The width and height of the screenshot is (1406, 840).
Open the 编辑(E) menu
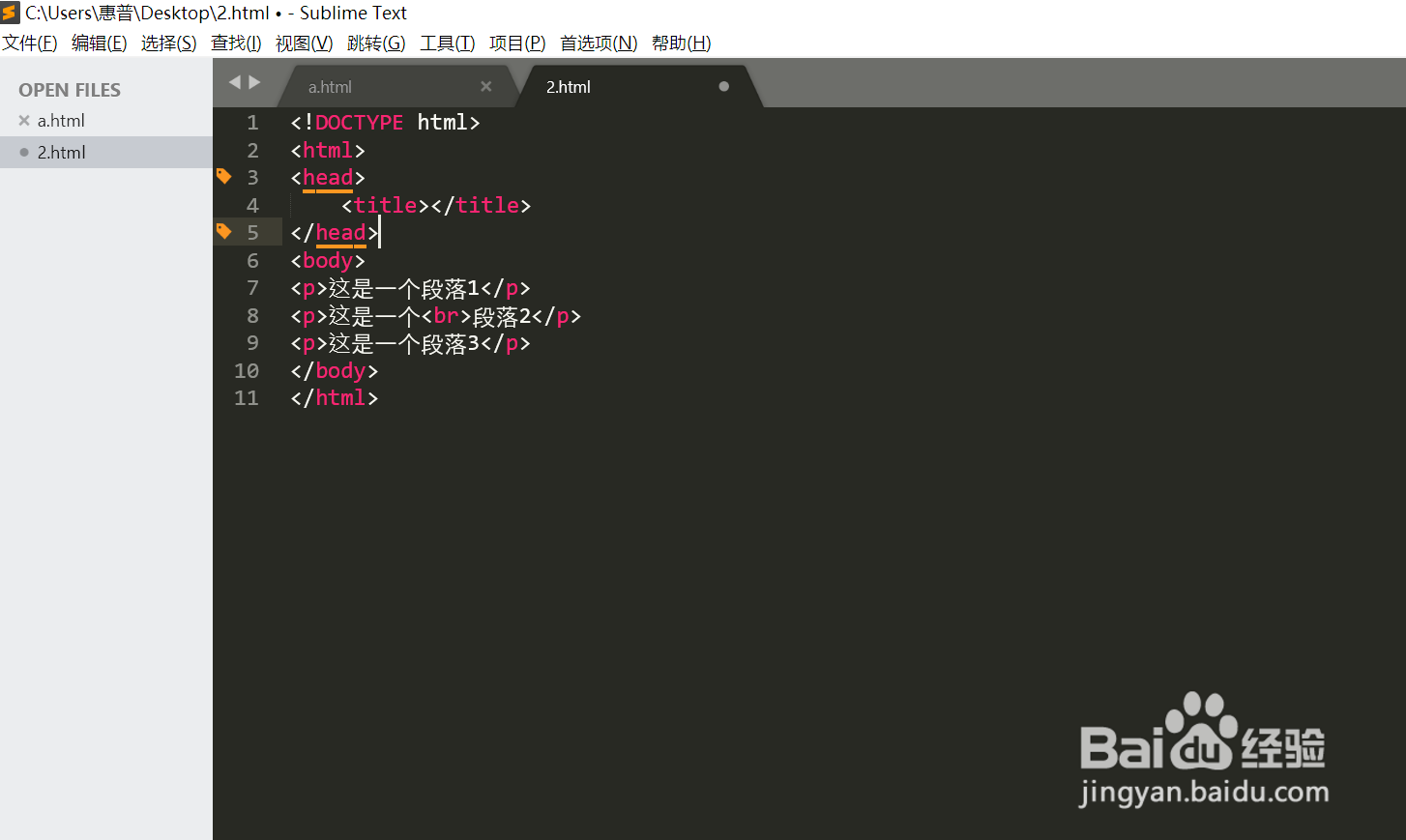click(x=99, y=43)
